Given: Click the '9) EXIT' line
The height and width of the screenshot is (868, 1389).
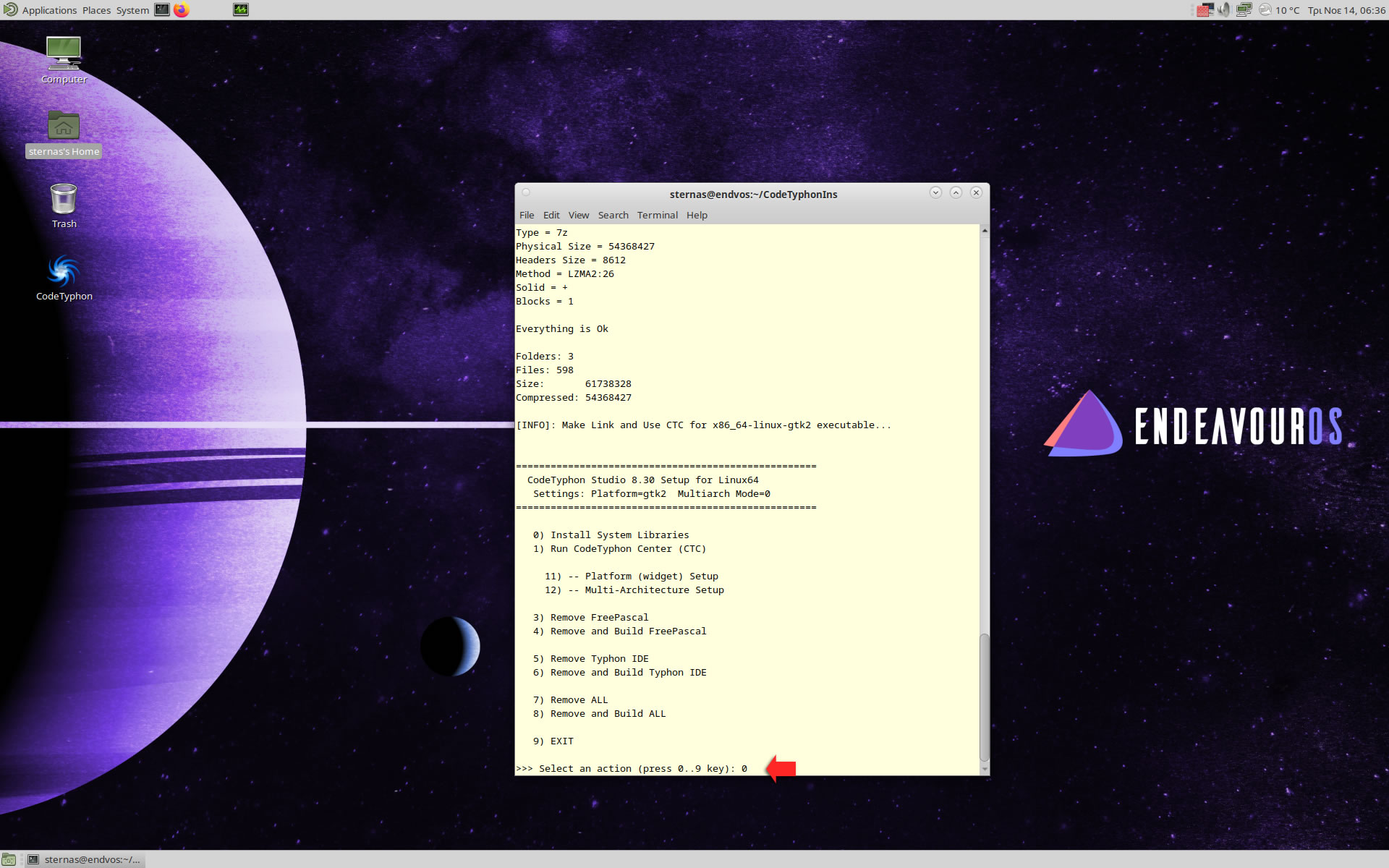Looking at the screenshot, I should pos(553,741).
